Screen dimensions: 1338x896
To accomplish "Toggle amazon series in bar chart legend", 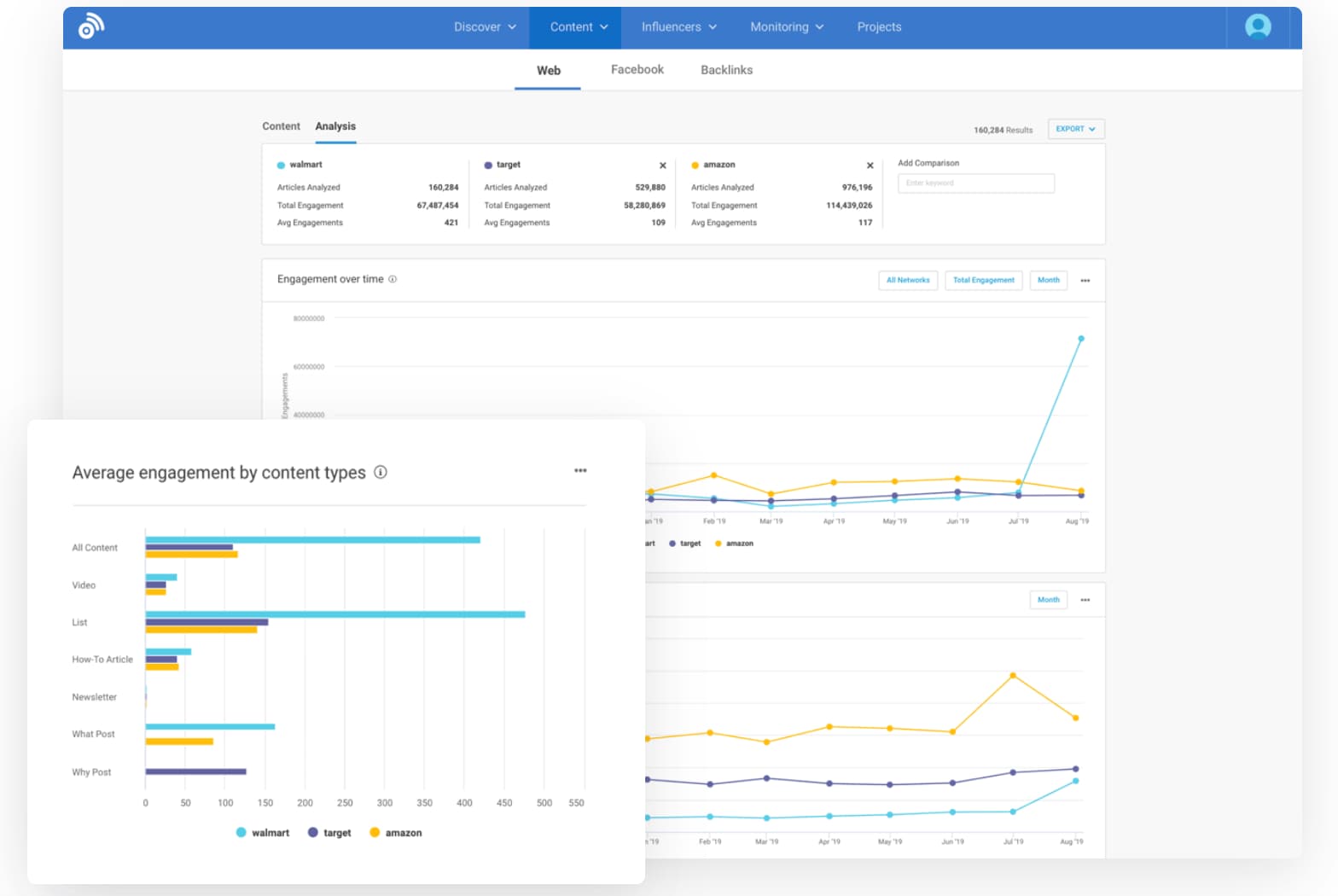I will (396, 833).
